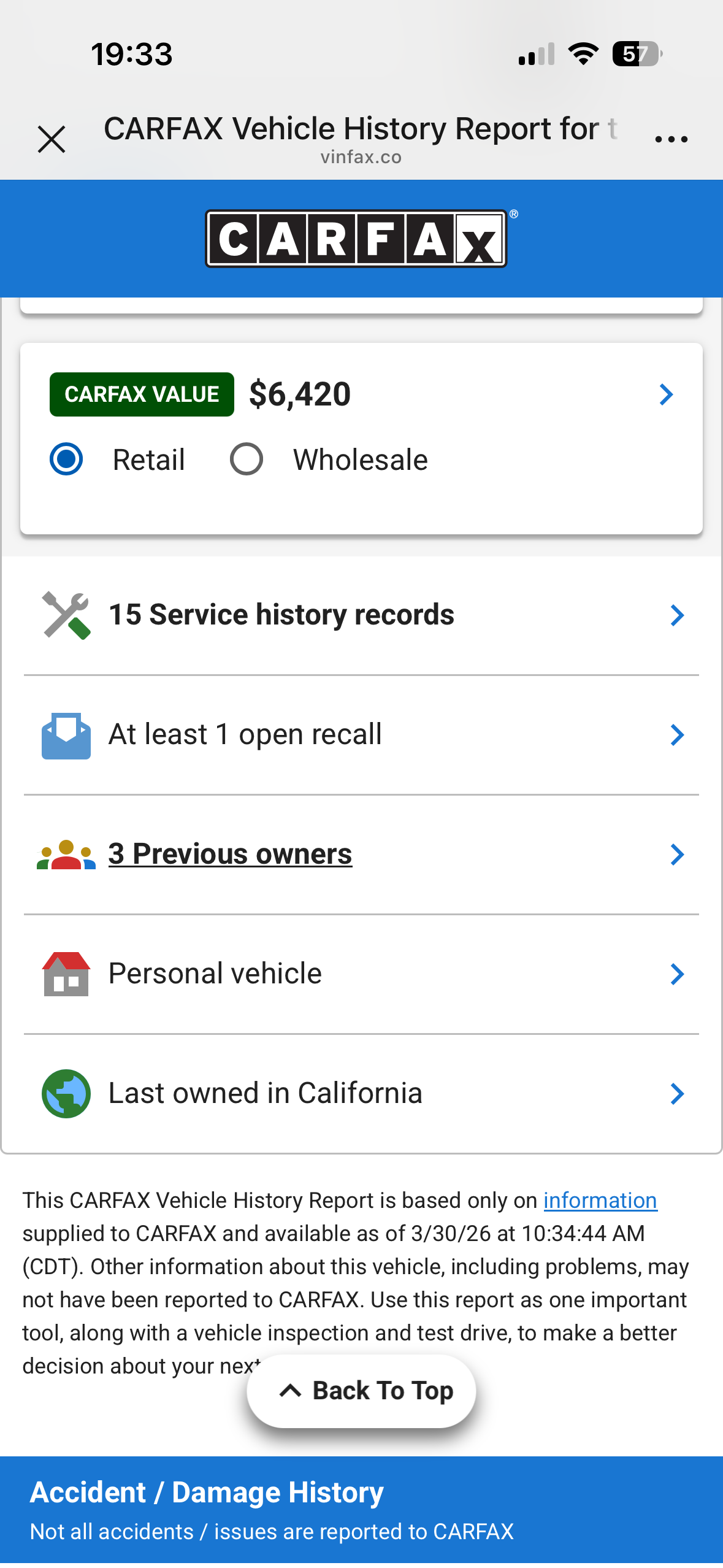Image resolution: width=723 pixels, height=1568 pixels.
Task: Close the in-app browser with X
Action: click(x=52, y=139)
